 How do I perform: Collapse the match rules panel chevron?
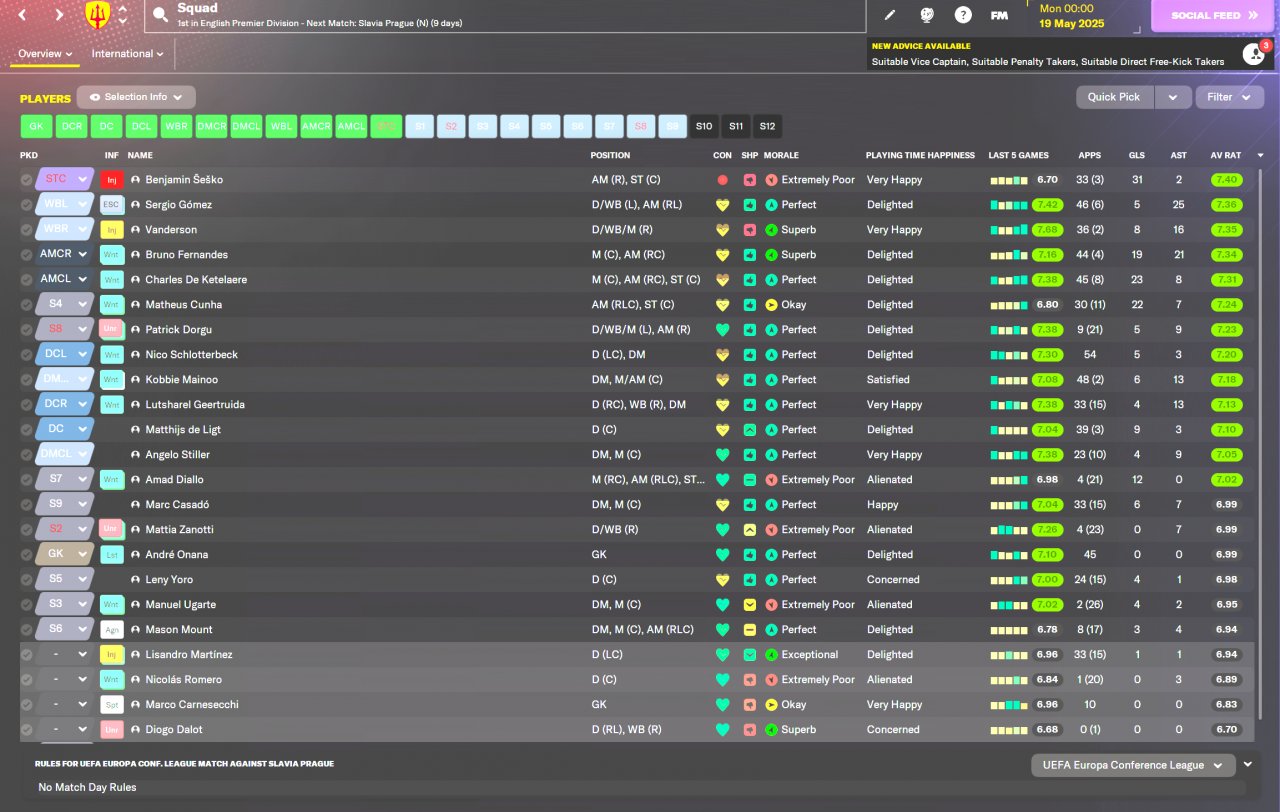click(1248, 765)
